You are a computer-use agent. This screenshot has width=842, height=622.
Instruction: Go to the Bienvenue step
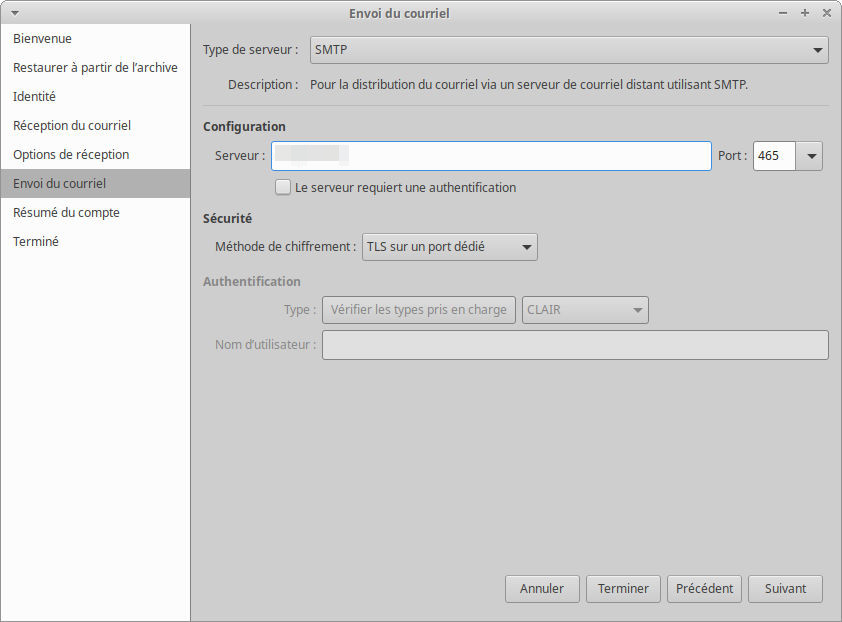tap(42, 39)
